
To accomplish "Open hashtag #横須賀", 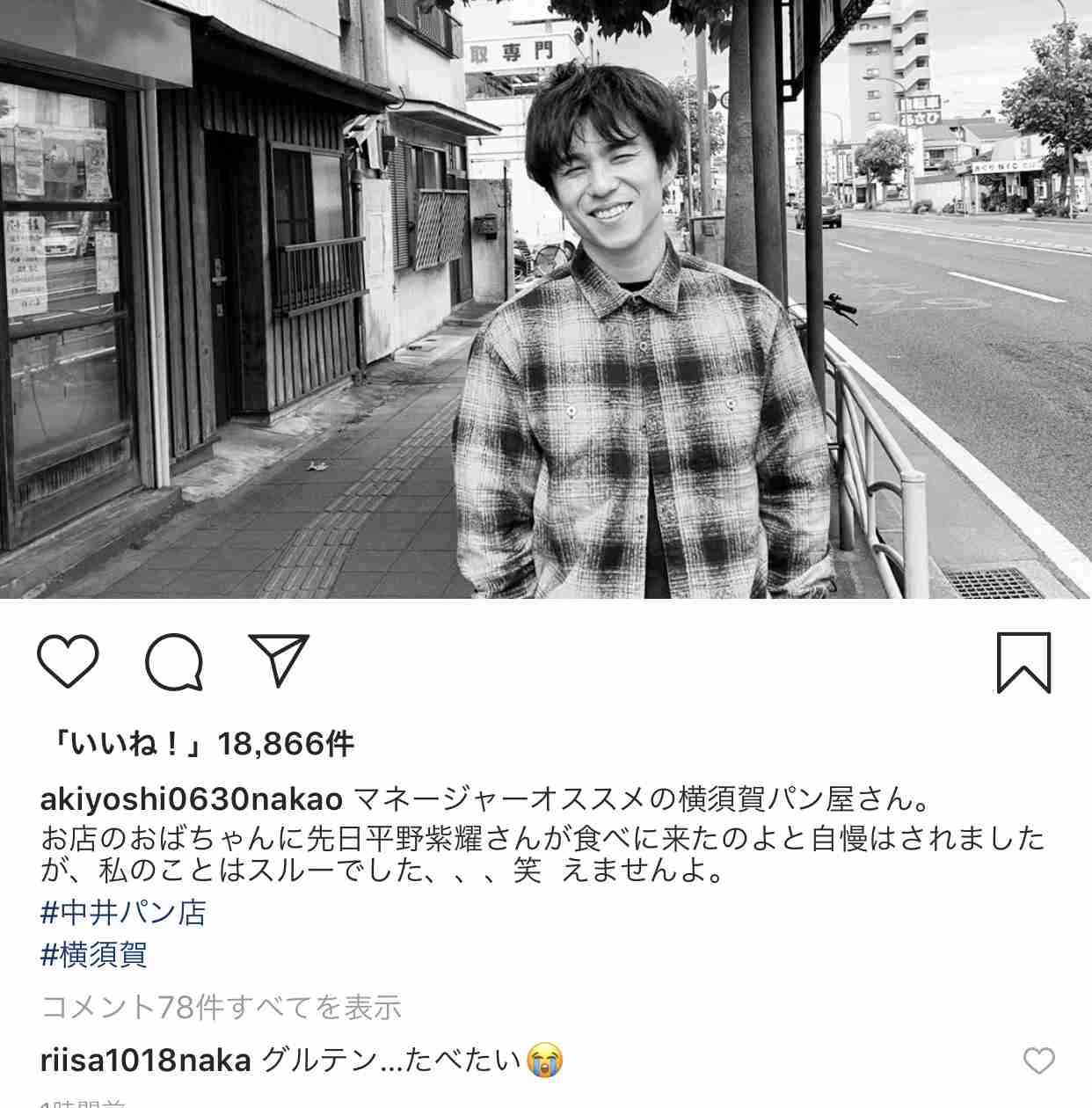I will [93, 954].
